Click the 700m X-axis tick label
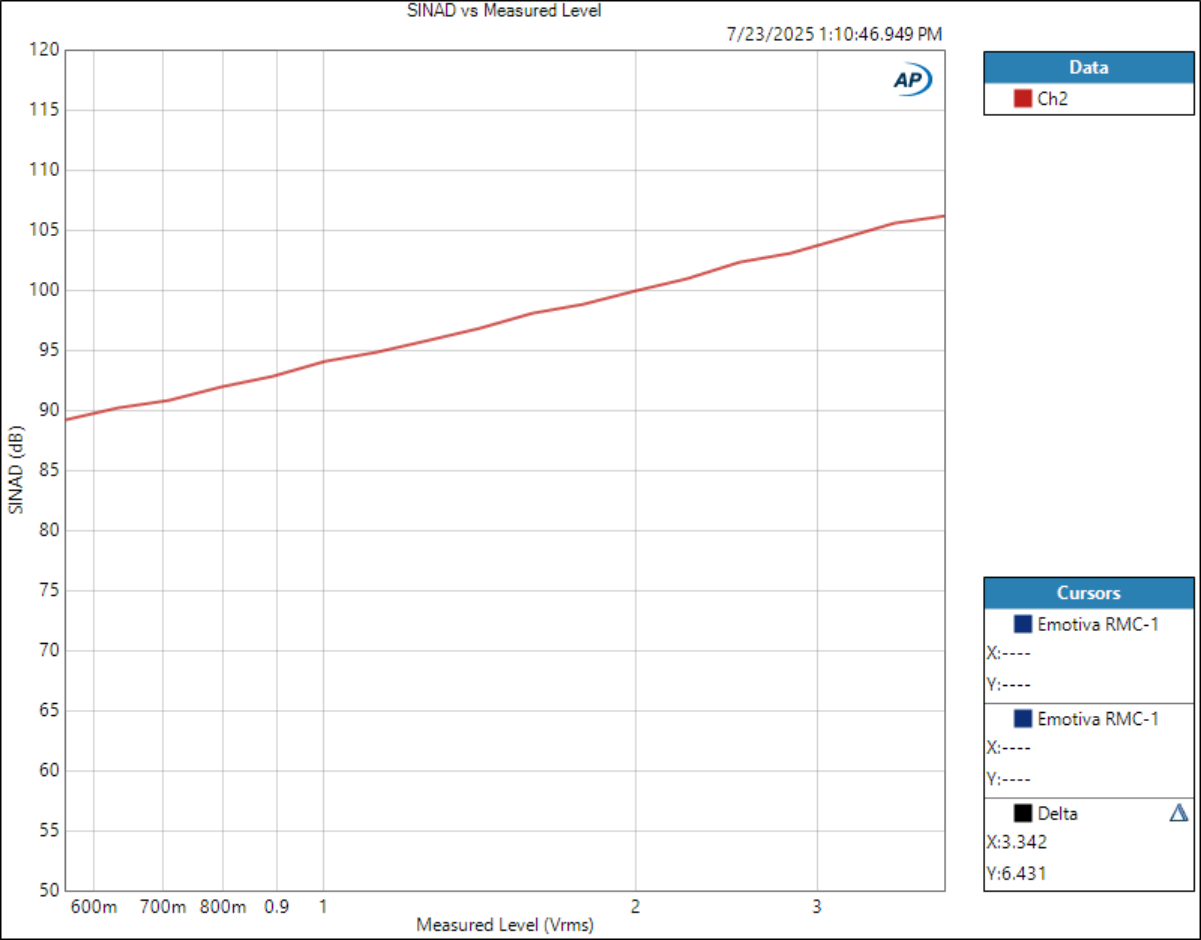The image size is (1201, 940). 163,907
